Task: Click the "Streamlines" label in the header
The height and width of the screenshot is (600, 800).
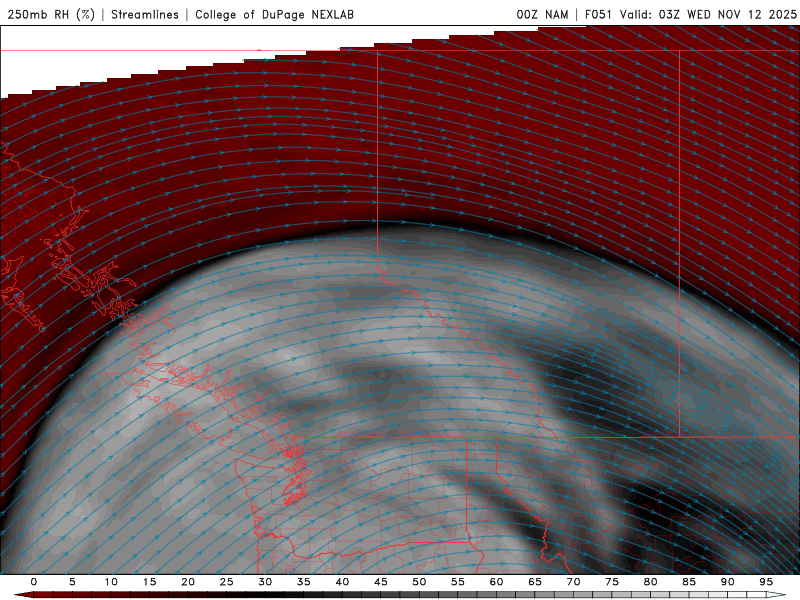Action: pyautogui.click(x=145, y=14)
